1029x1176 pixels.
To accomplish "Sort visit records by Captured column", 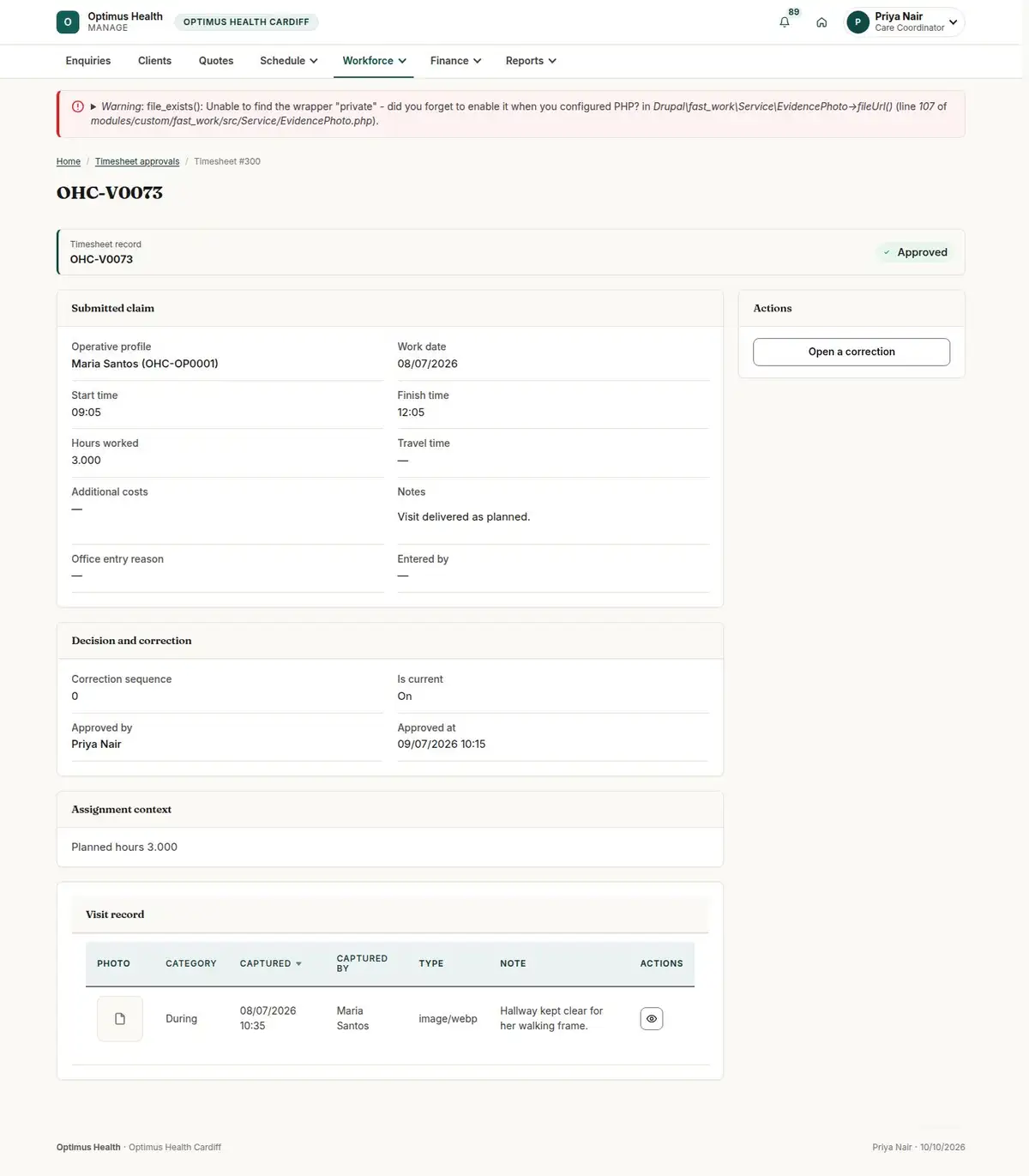I will (x=271, y=963).
